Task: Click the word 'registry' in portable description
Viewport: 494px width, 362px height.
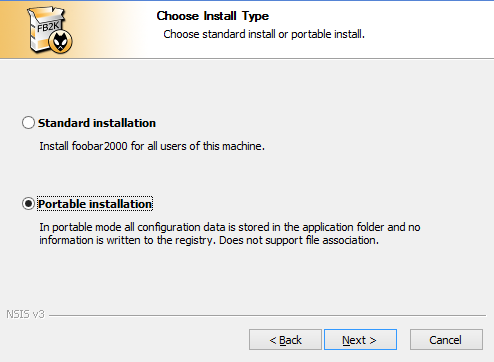Action: tap(194, 240)
